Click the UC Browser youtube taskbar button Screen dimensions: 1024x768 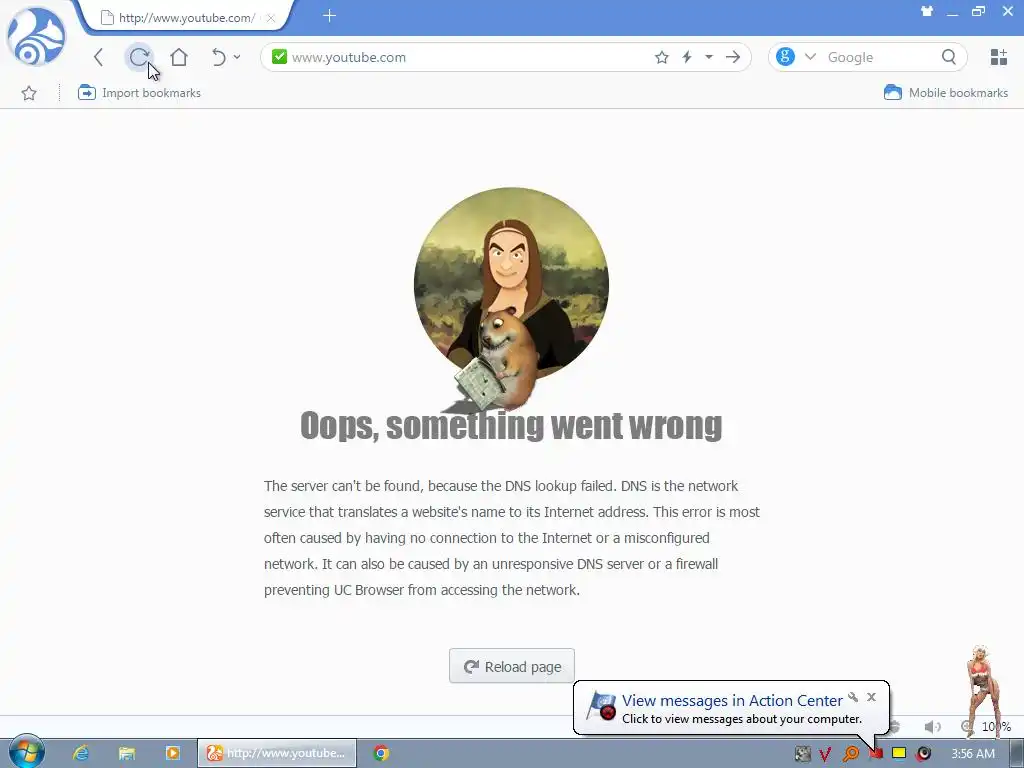point(277,753)
